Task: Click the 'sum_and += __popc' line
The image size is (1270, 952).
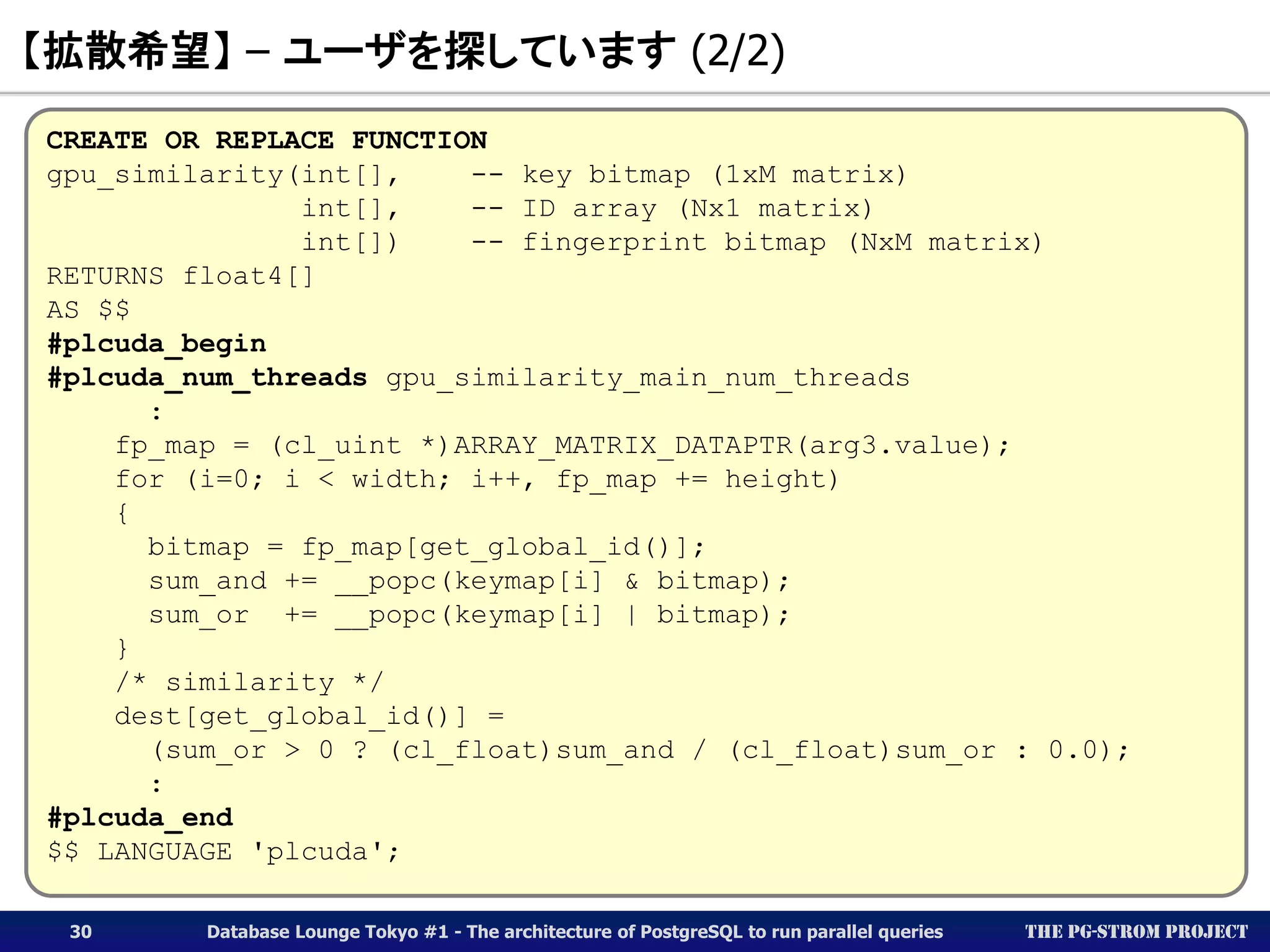Action: [x=469, y=581]
